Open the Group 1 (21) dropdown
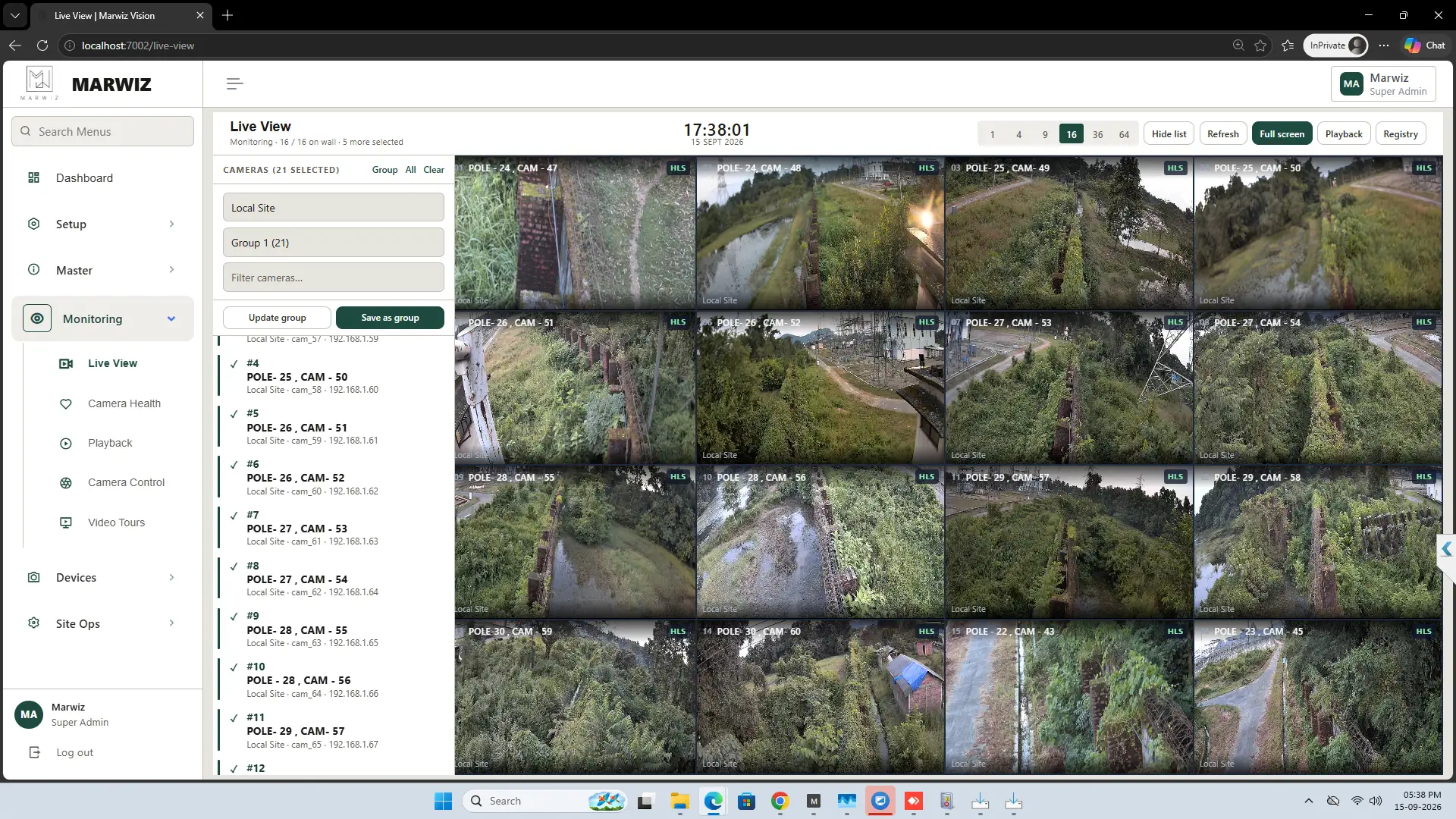The height and width of the screenshot is (819, 1456). coord(333,243)
